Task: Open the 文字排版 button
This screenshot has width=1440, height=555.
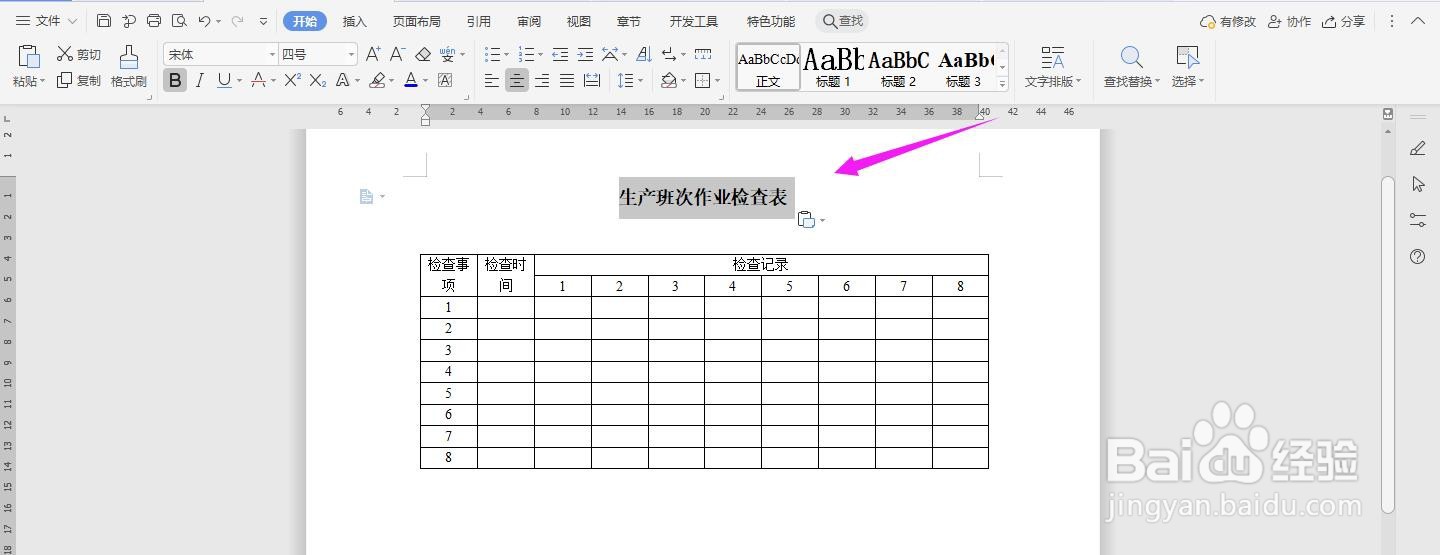Action: [1052, 67]
